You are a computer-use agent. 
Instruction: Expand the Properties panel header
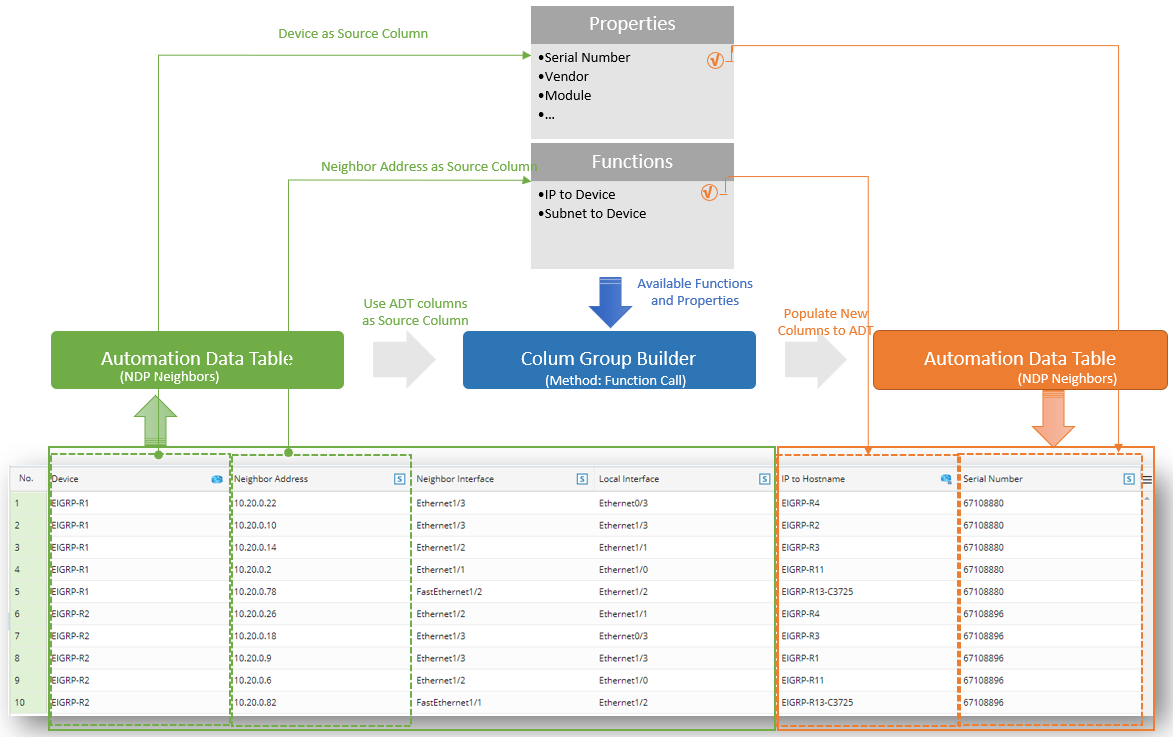point(632,24)
